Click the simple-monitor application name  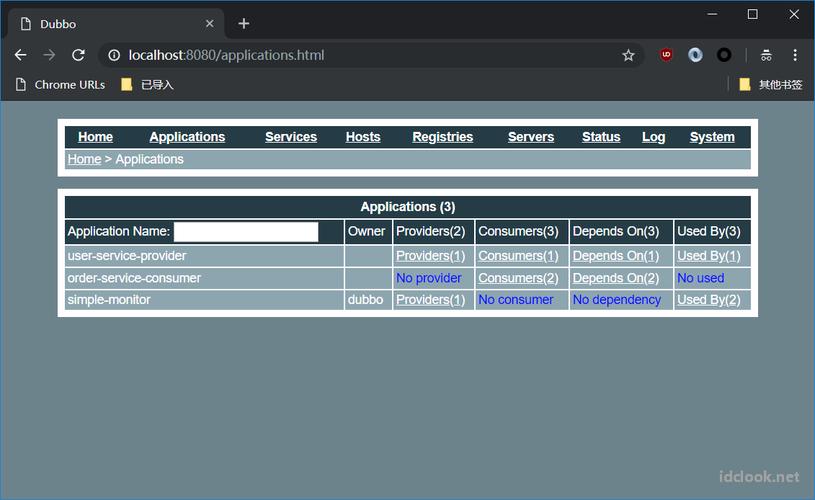tap(109, 300)
